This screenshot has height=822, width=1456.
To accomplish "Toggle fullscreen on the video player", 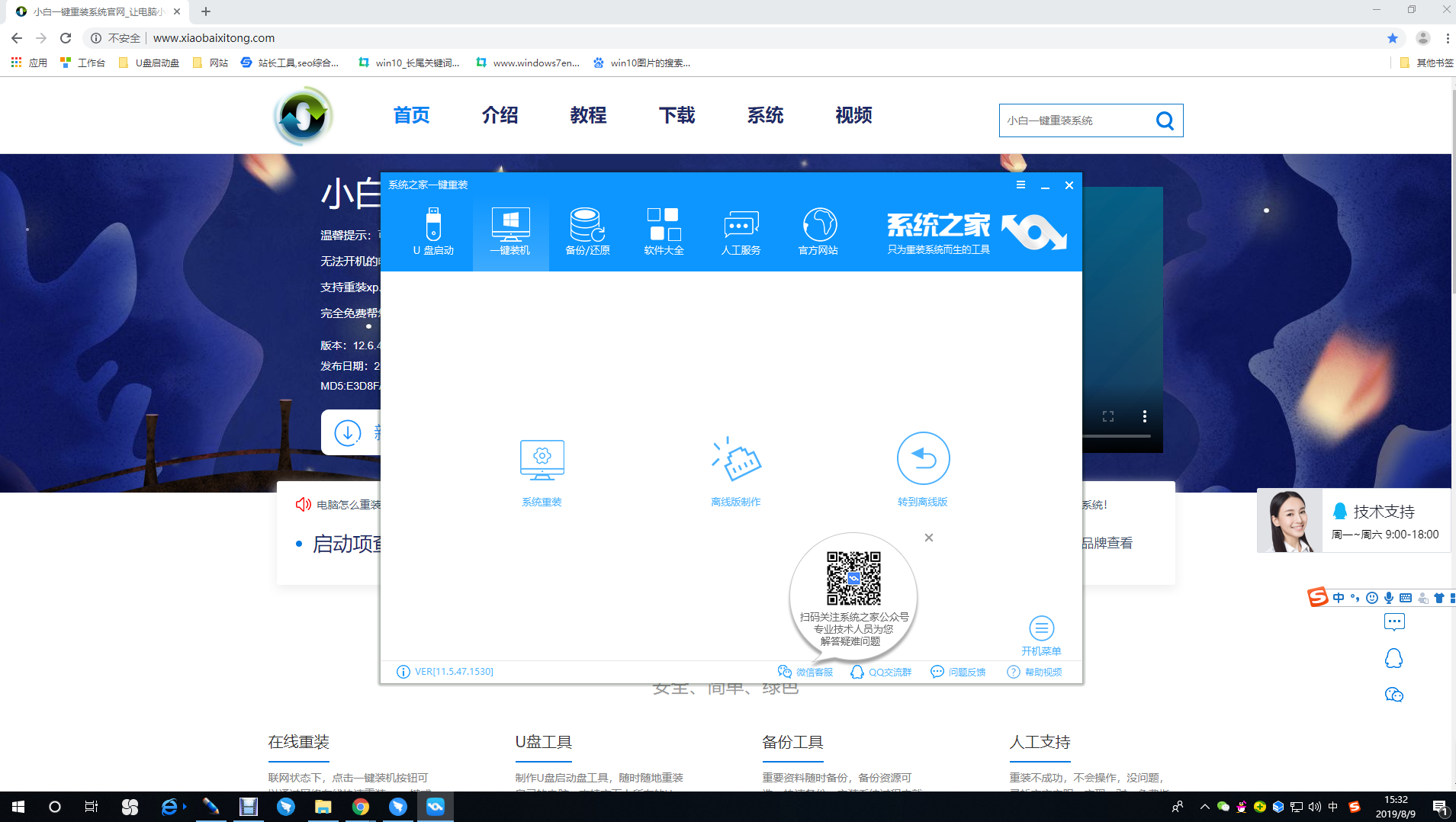I will (x=1110, y=416).
